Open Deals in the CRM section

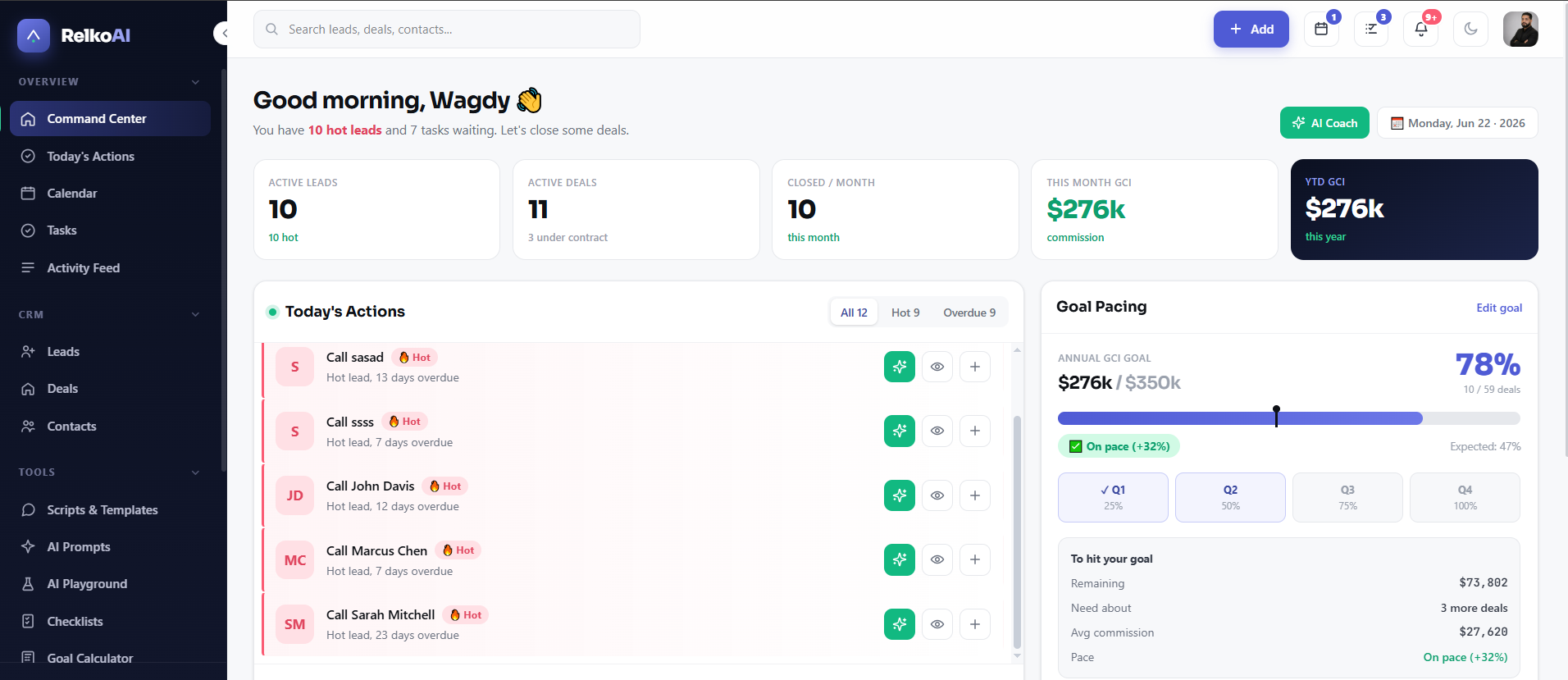[110, 389]
